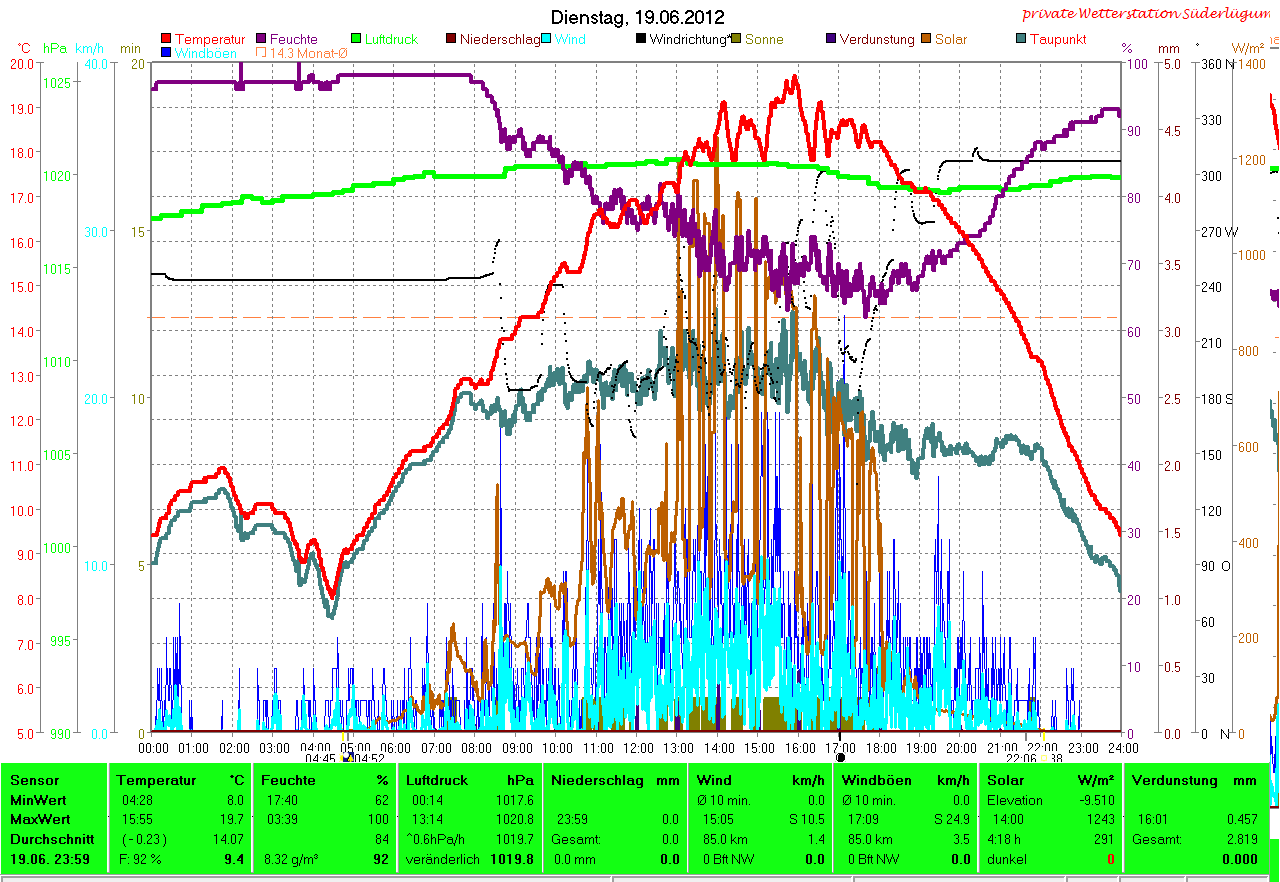Image resolution: width=1280 pixels, height=882 pixels.
Task: Click the 12:00 label on time axis
Action: coord(638,747)
